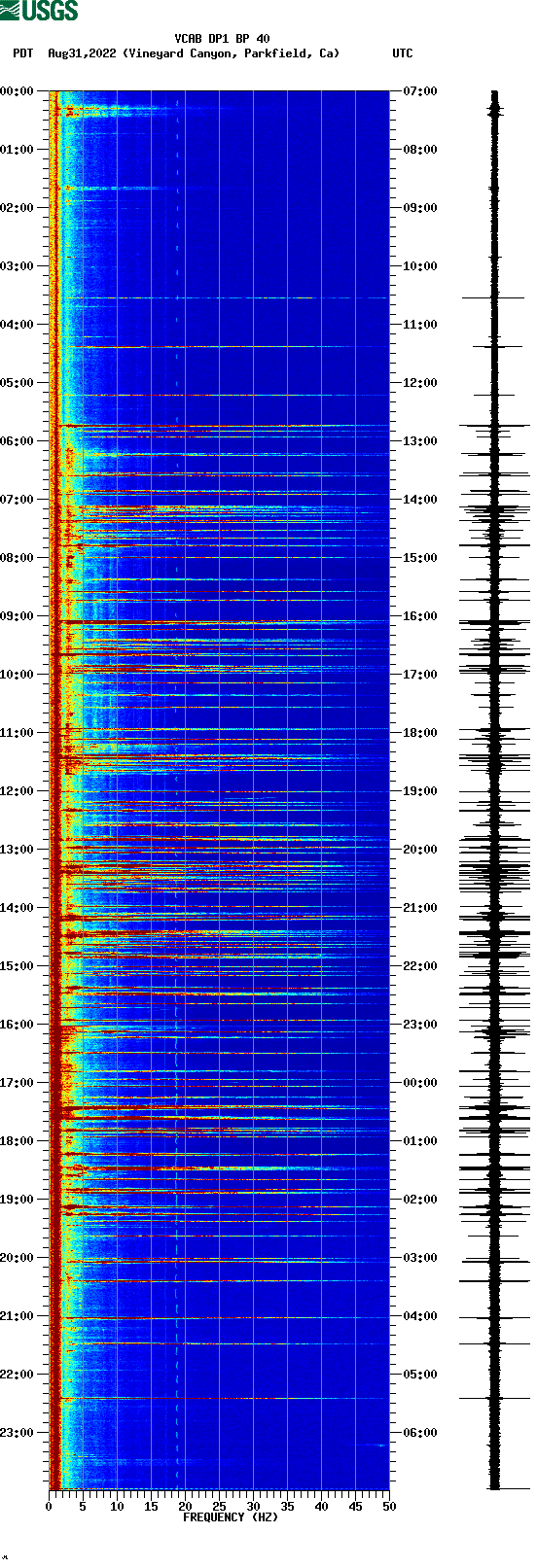
Task: Click the PDT time label '14:00'
Action: [17, 908]
